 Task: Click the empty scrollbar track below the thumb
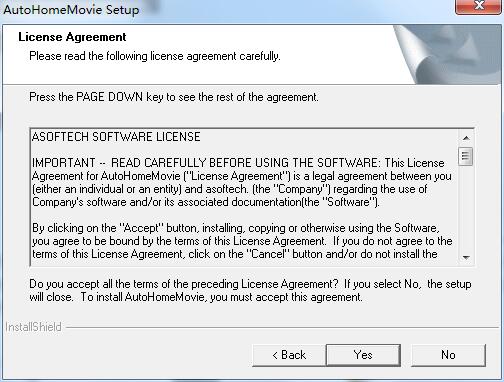pos(466,208)
